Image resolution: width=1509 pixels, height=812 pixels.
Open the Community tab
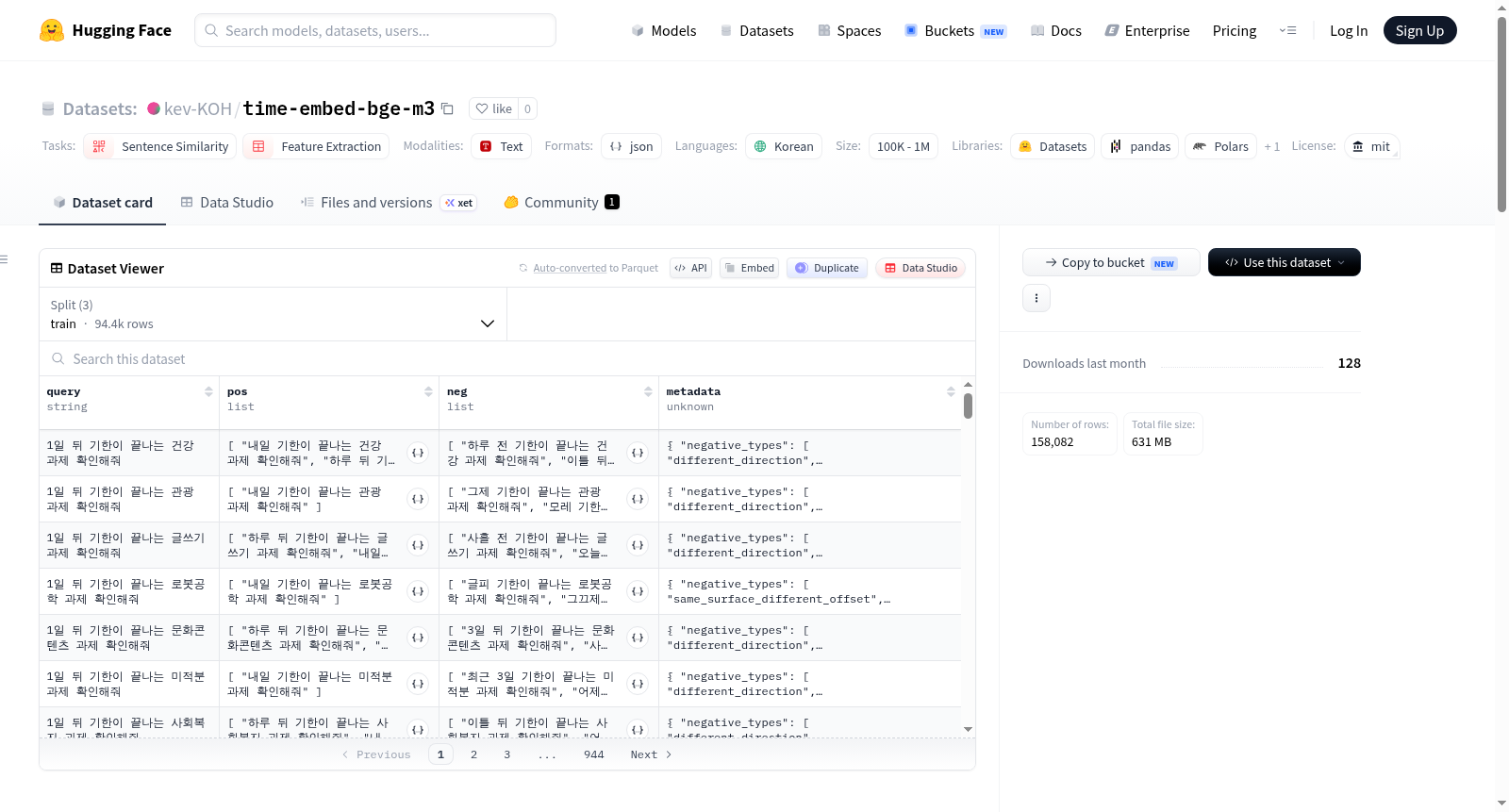click(561, 203)
